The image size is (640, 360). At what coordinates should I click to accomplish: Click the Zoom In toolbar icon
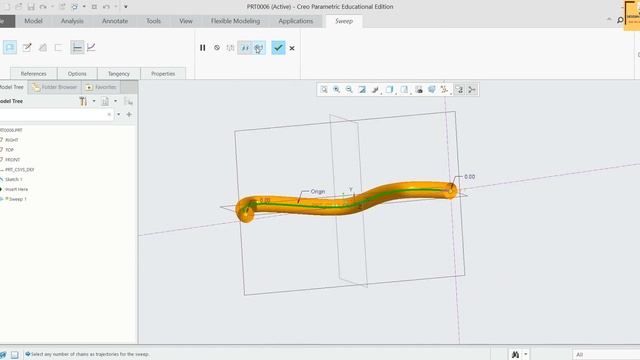click(x=336, y=90)
